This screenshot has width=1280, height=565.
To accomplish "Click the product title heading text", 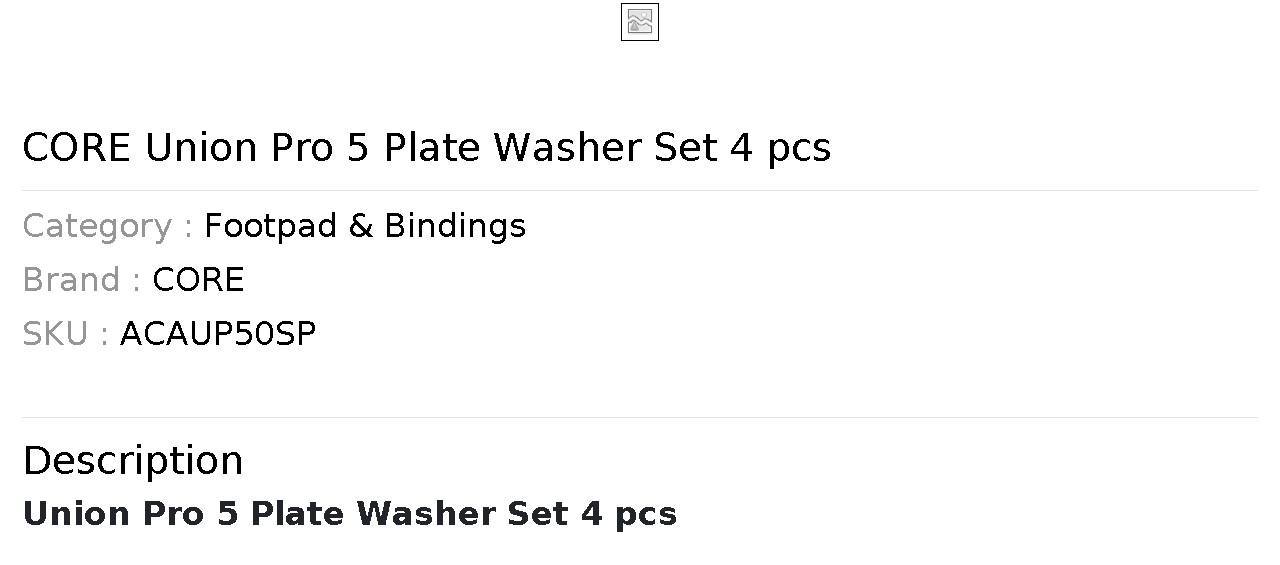I will [427, 148].
